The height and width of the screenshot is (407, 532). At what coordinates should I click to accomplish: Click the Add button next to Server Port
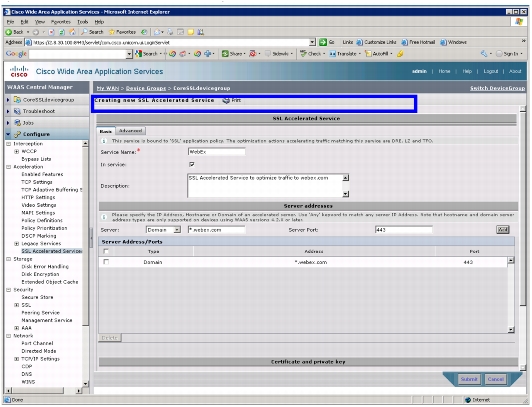[x=502, y=230]
